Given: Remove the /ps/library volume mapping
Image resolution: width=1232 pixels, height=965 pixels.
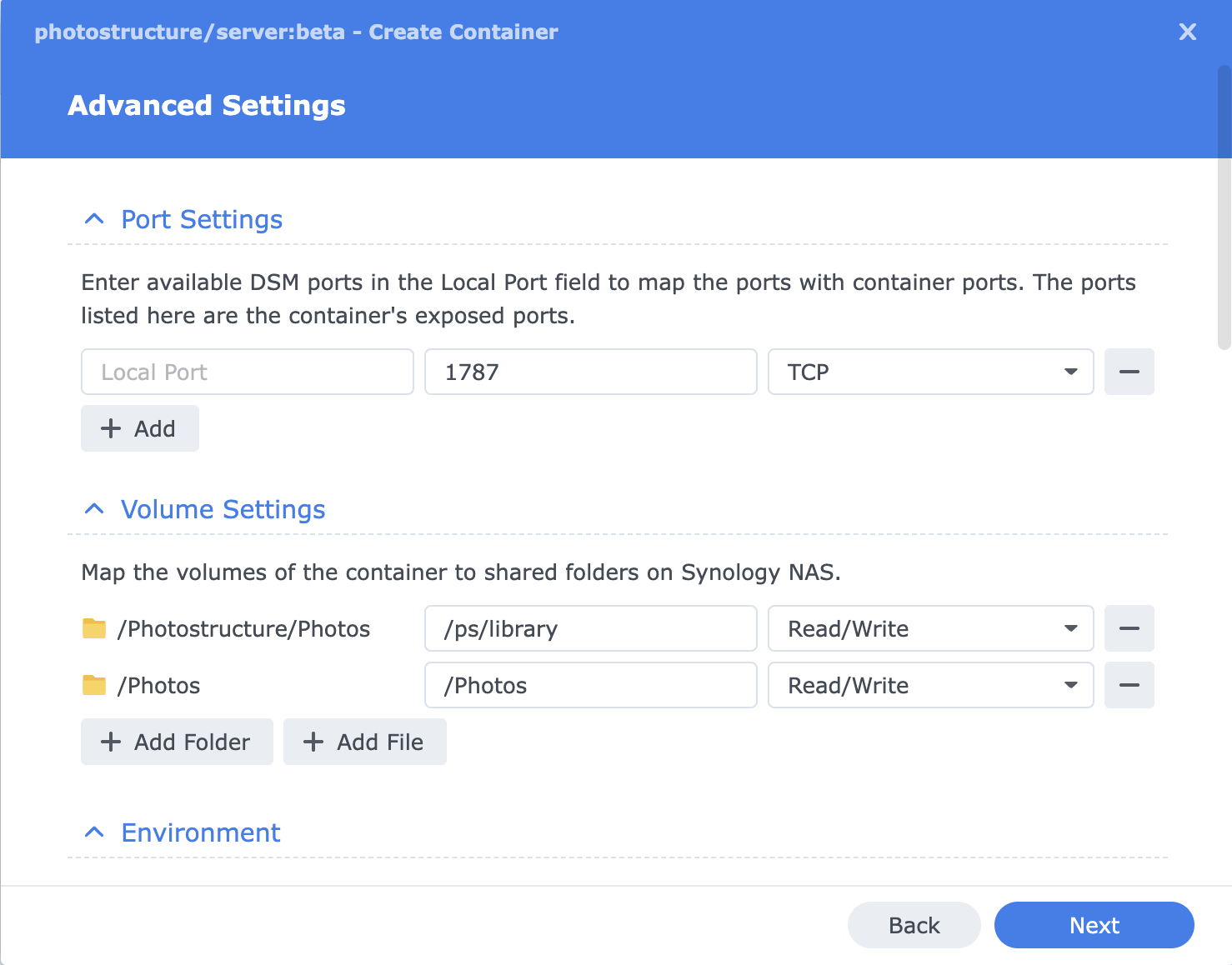Looking at the screenshot, I should click(x=1129, y=628).
